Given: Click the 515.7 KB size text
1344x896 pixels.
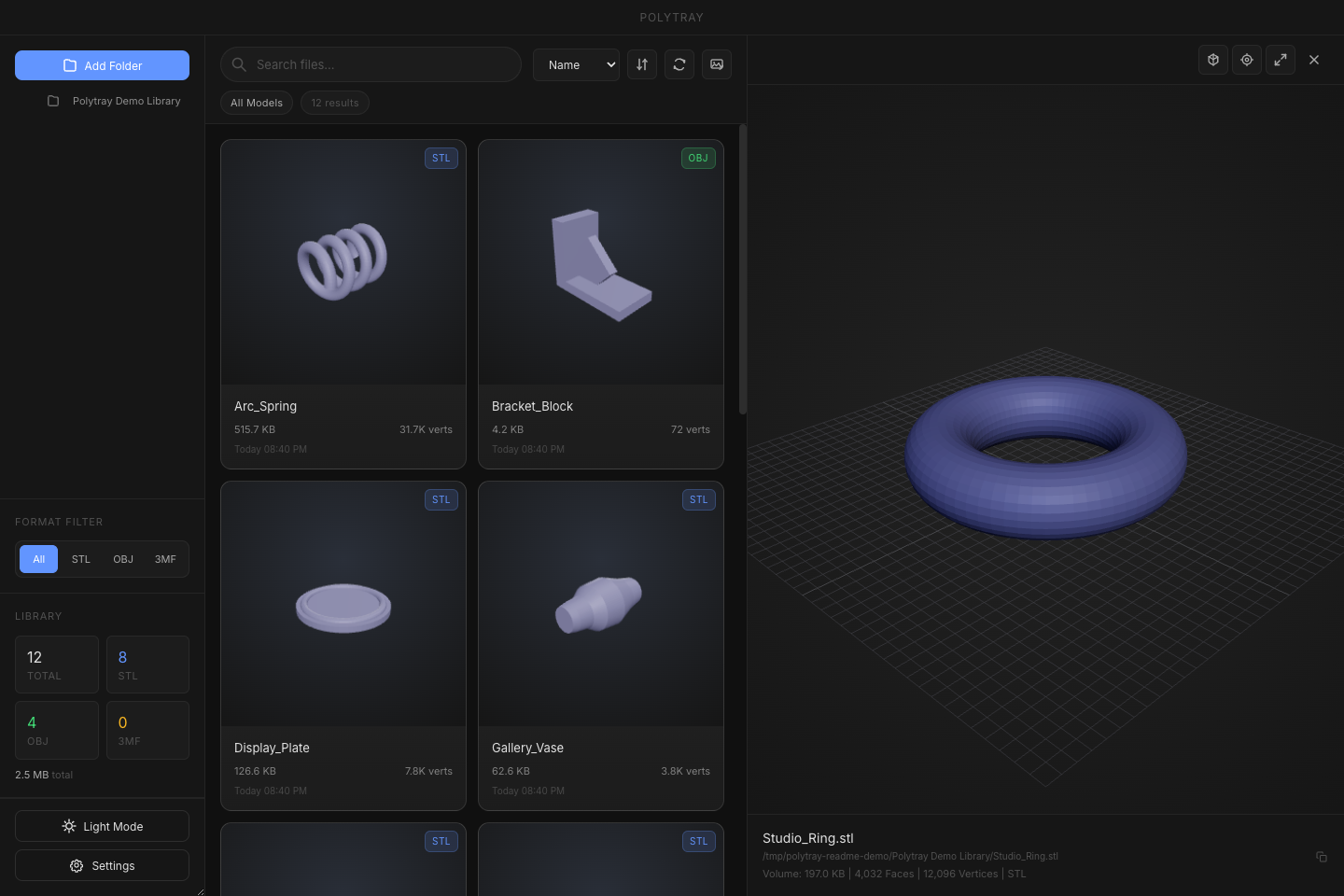Looking at the screenshot, I should (255, 429).
